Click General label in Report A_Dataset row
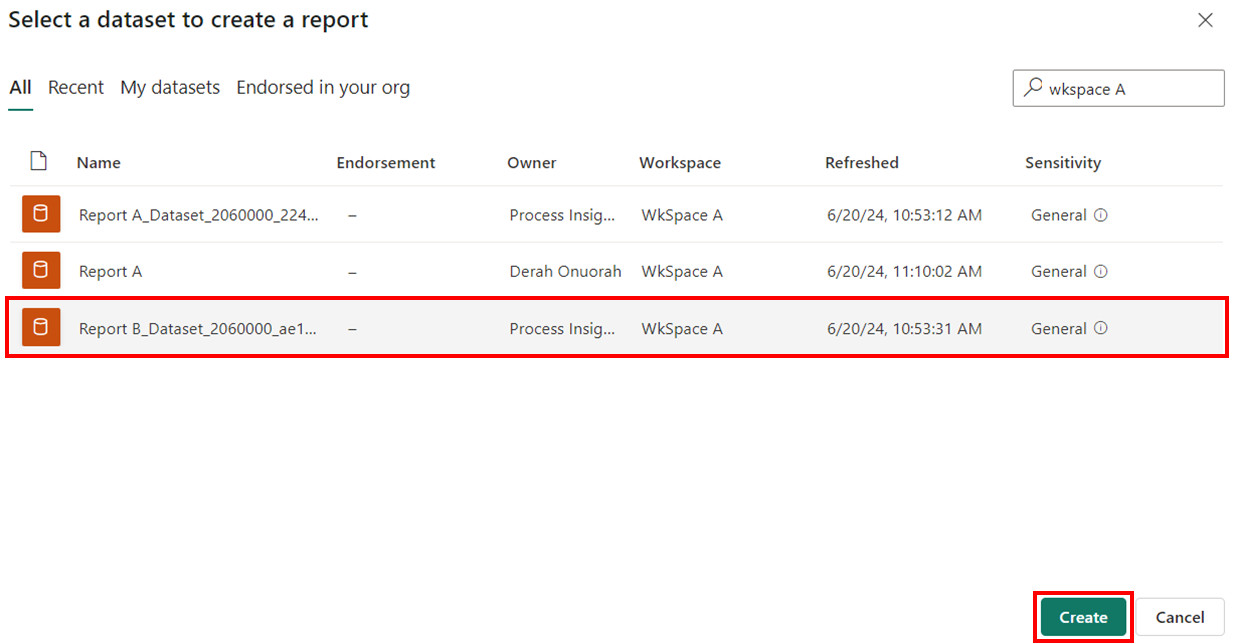 1059,215
